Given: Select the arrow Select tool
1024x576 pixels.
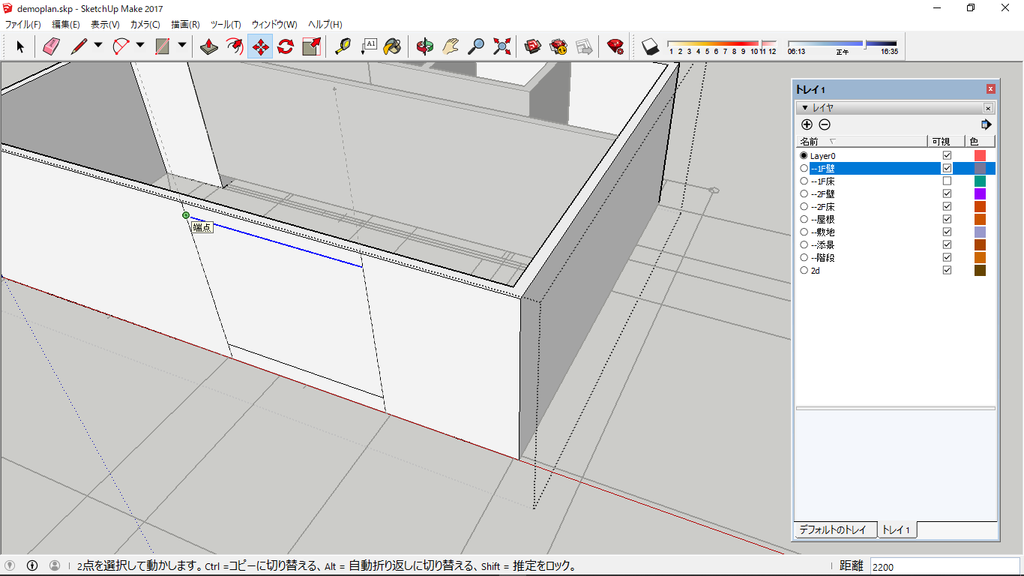Looking at the screenshot, I should [20, 46].
